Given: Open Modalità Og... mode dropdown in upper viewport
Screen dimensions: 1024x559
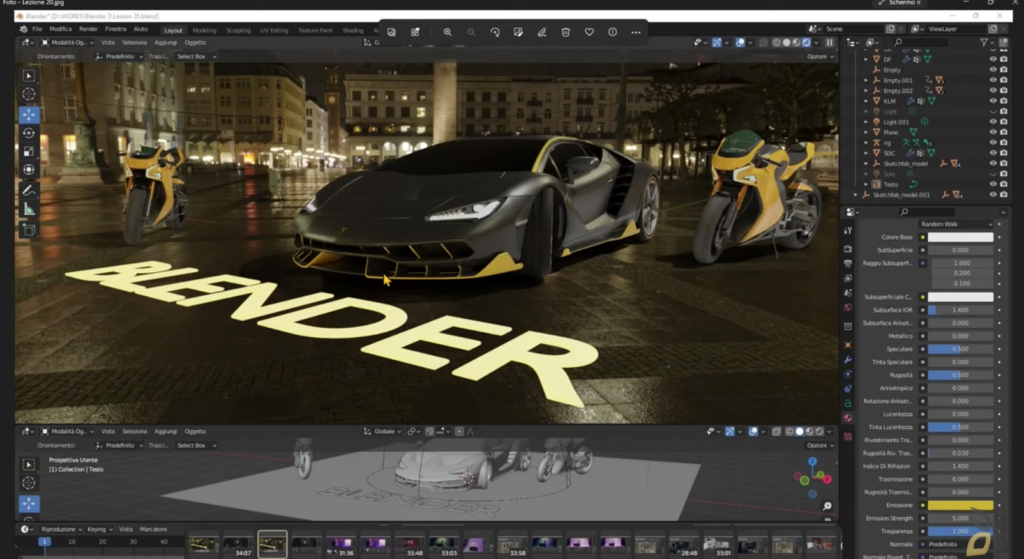Looking at the screenshot, I should click(x=67, y=42).
